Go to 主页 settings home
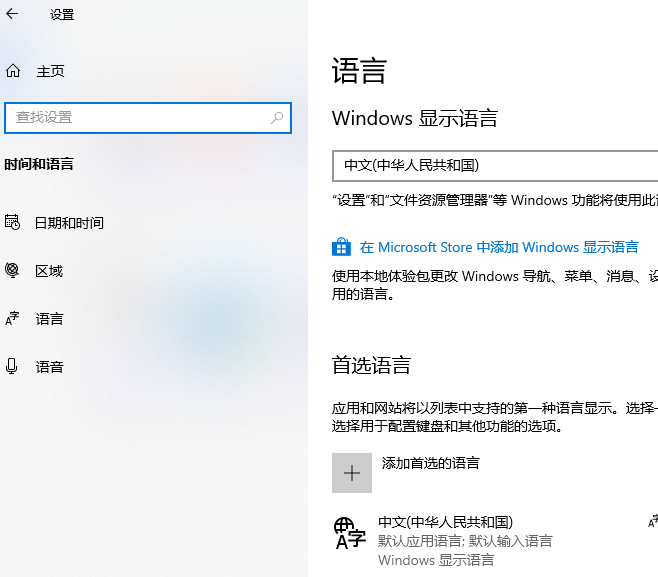 point(50,71)
